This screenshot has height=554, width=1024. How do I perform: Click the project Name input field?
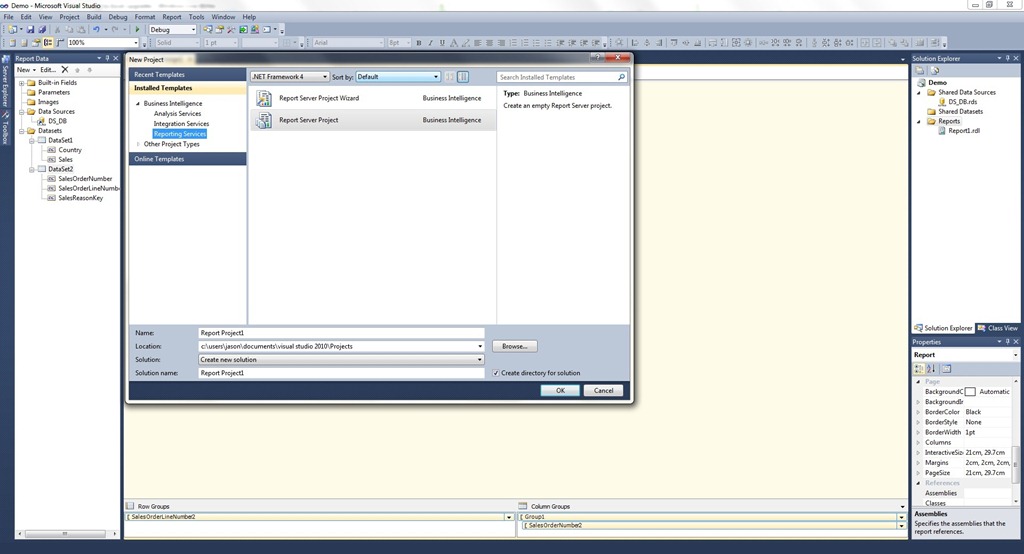point(341,333)
